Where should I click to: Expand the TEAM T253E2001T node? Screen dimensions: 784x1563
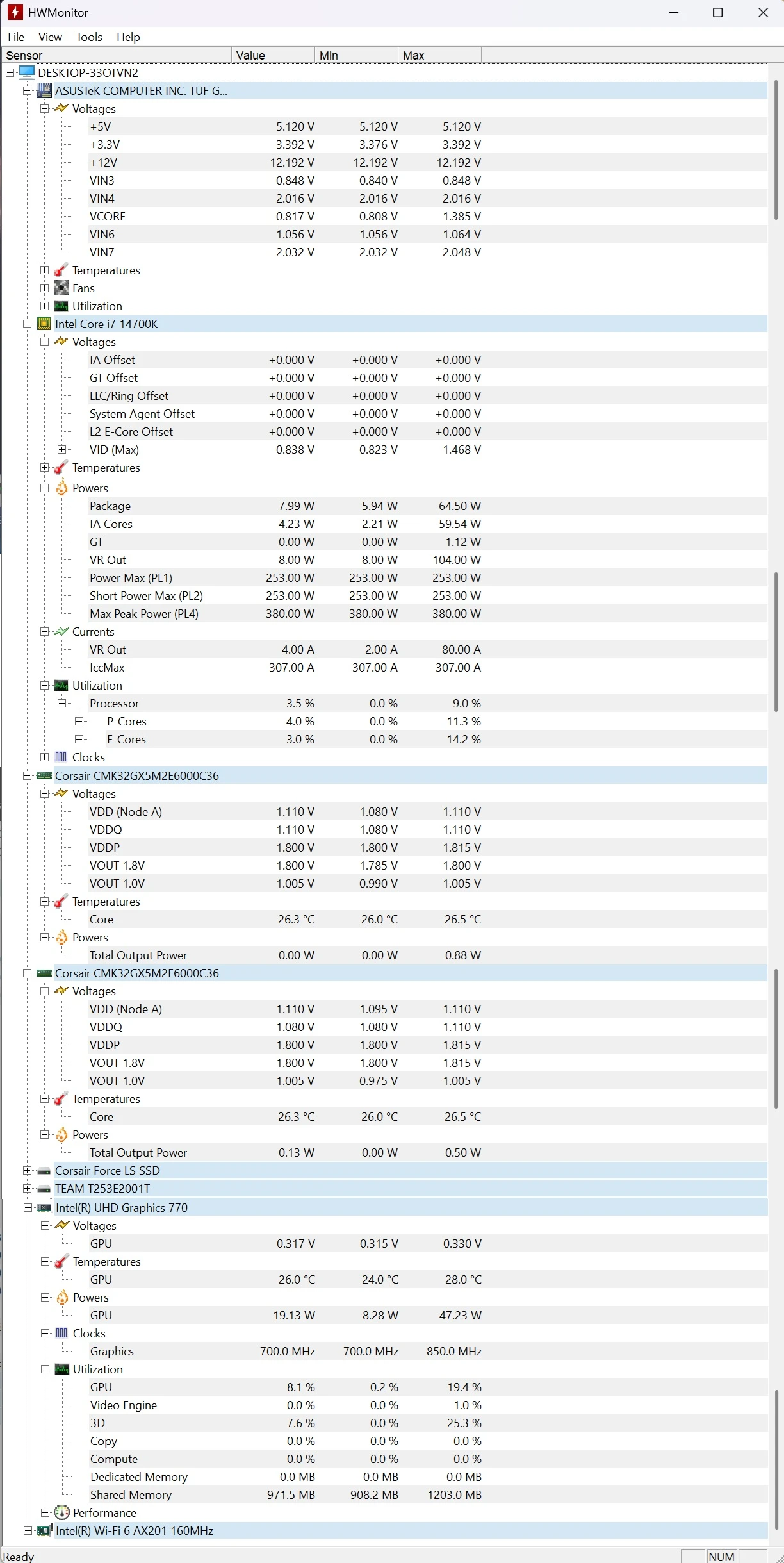coord(28,1188)
